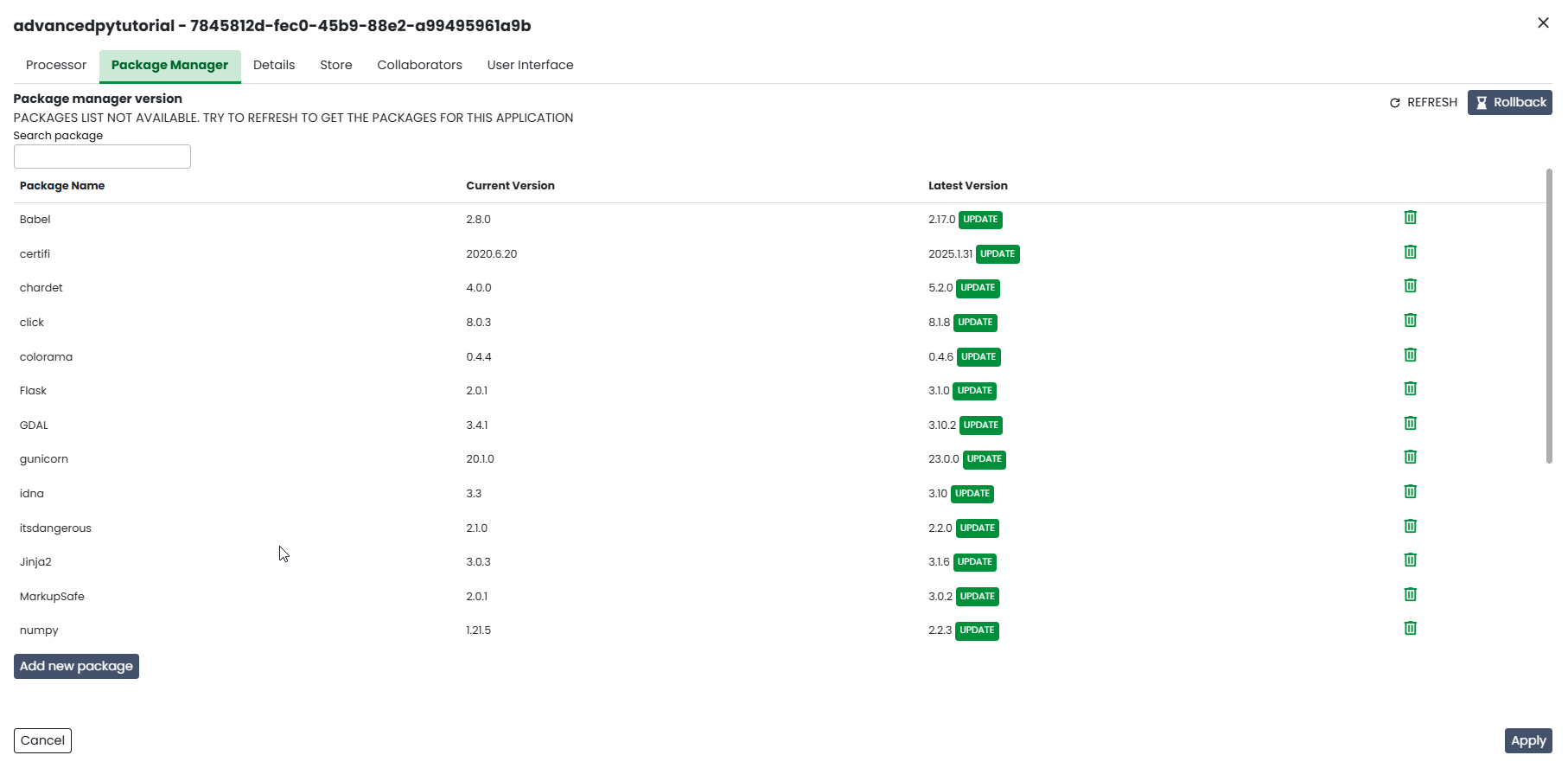Click UPDATE for numpy 2.2.3
This screenshot has width=1568, height=768.
pyautogui.click(x=977, y=630)
